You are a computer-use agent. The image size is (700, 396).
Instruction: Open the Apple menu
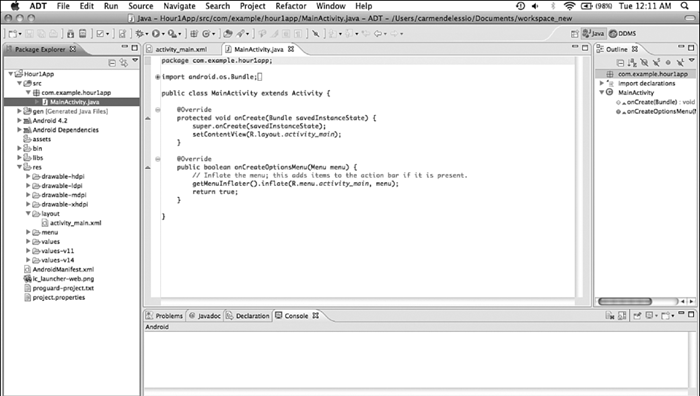click(15, 6)
